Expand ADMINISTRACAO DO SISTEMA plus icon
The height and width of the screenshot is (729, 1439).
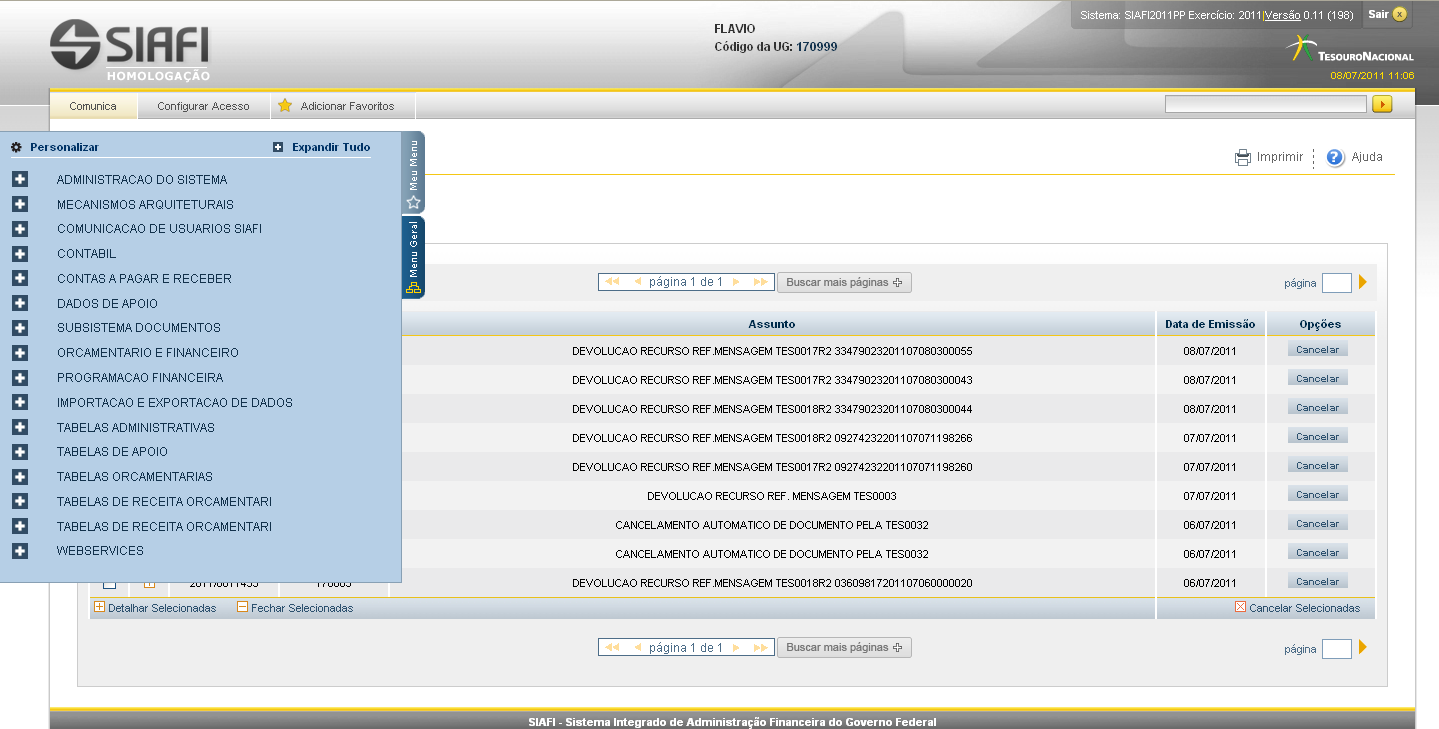coord(20,180)
